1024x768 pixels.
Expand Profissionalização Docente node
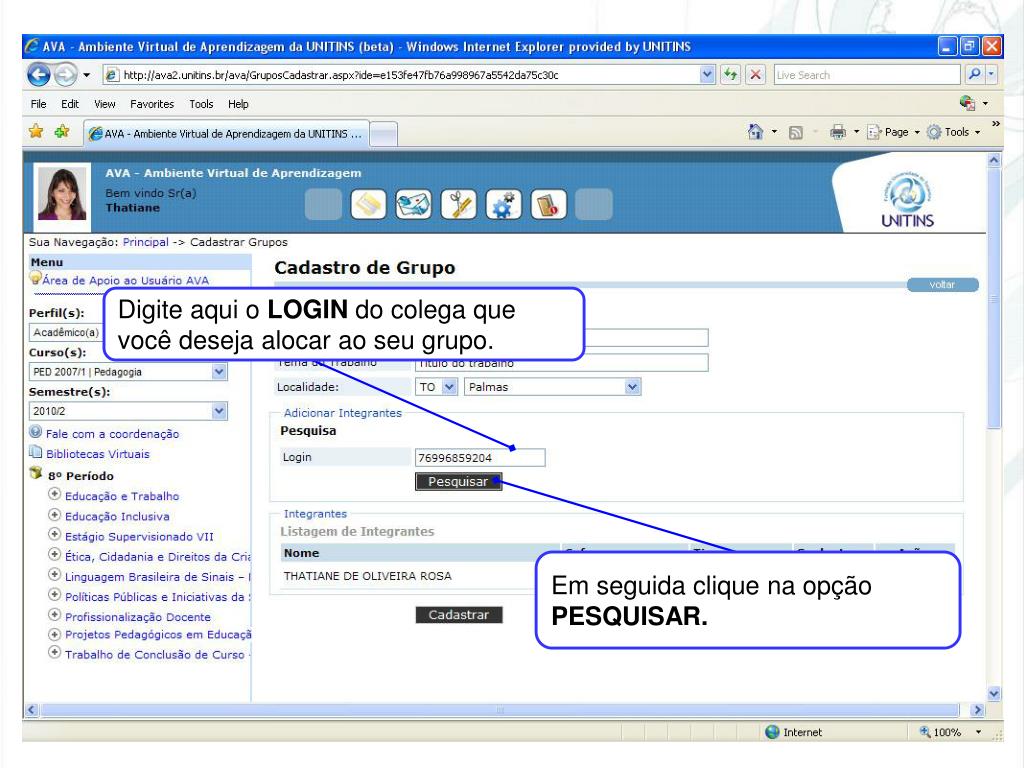pyautogui.click(x=55, y=615)
